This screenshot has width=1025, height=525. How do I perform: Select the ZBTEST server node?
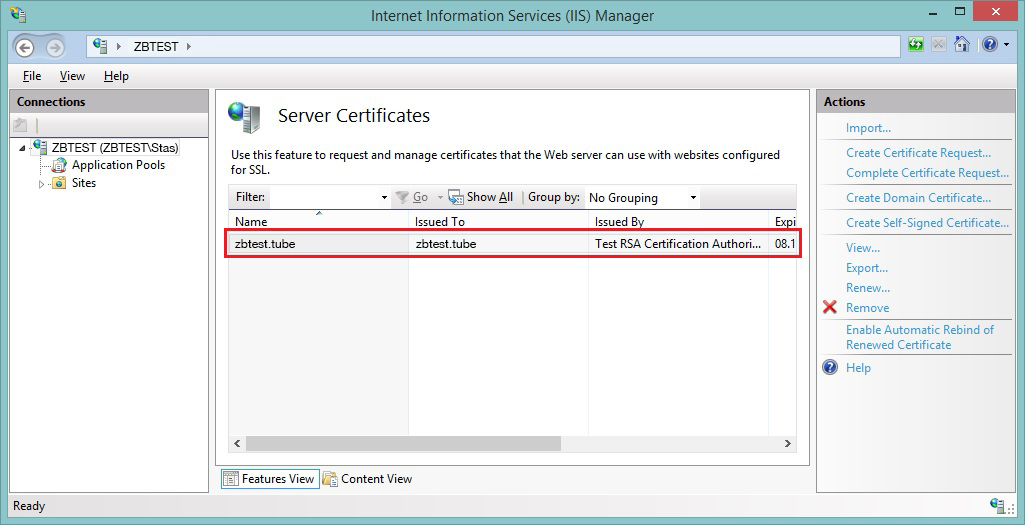coord(114,147)
